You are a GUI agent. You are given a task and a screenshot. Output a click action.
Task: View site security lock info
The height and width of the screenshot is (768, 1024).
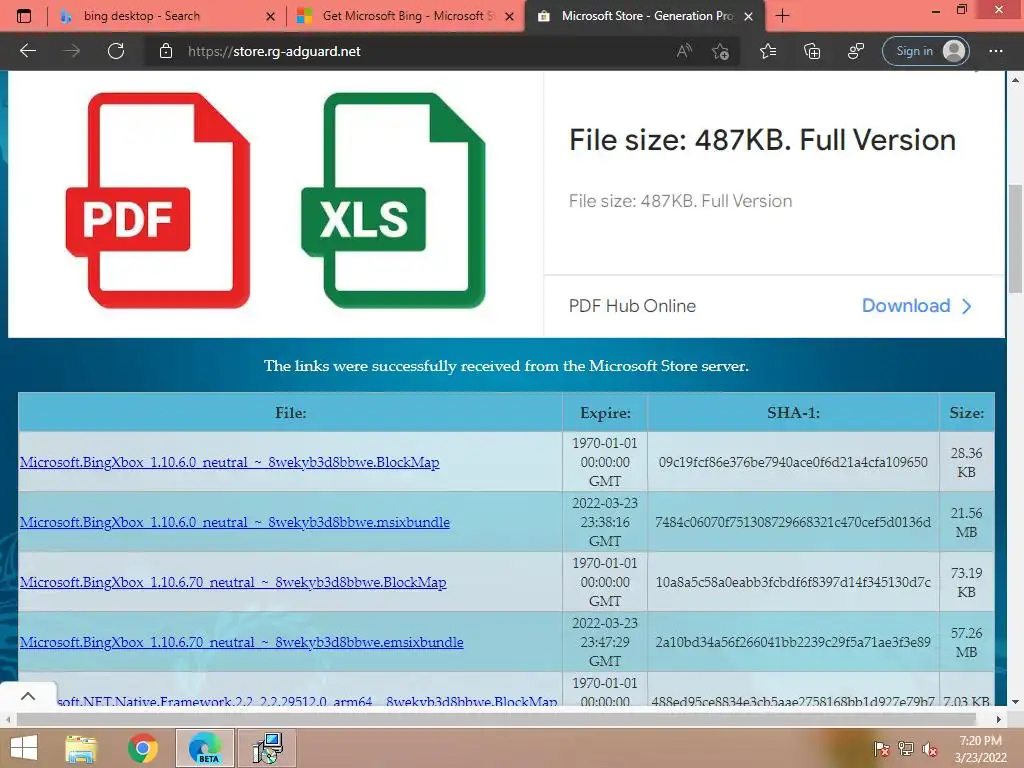pyautogui.click(x=166, y=51)
